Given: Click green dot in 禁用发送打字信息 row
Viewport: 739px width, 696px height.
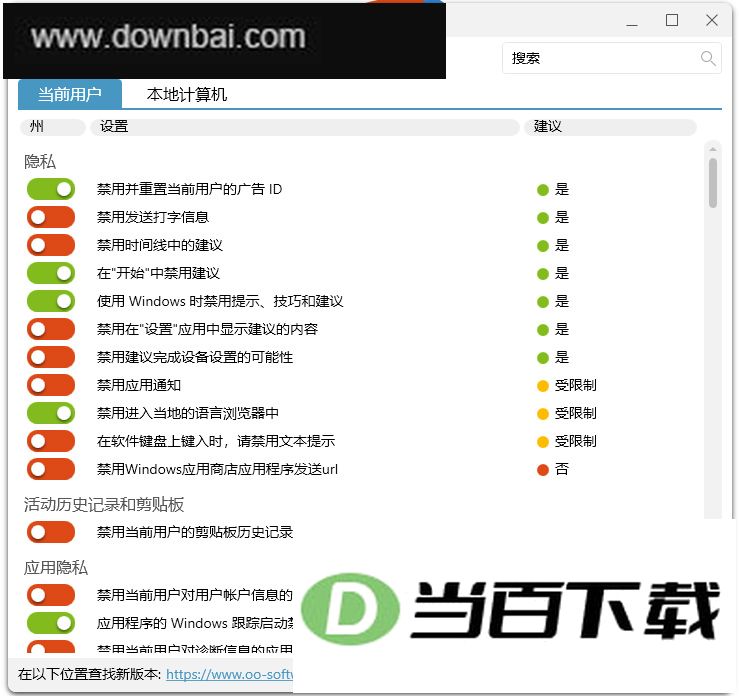Looking at the screenshot, I should (x=542, y=218).
